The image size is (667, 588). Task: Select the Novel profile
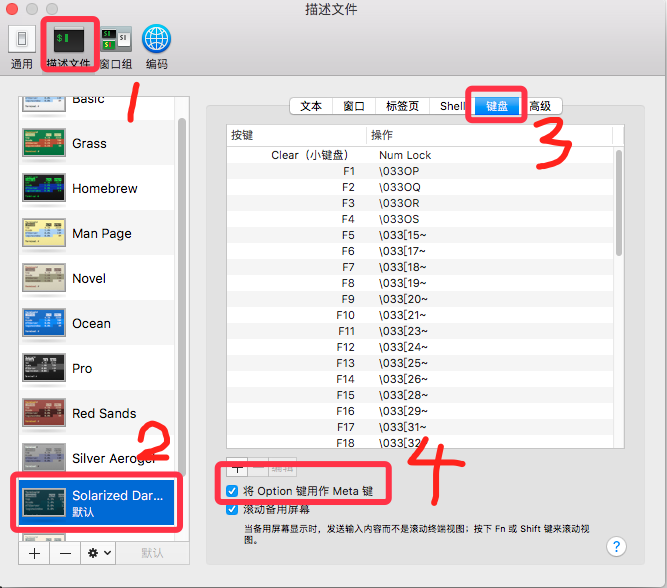97,278
